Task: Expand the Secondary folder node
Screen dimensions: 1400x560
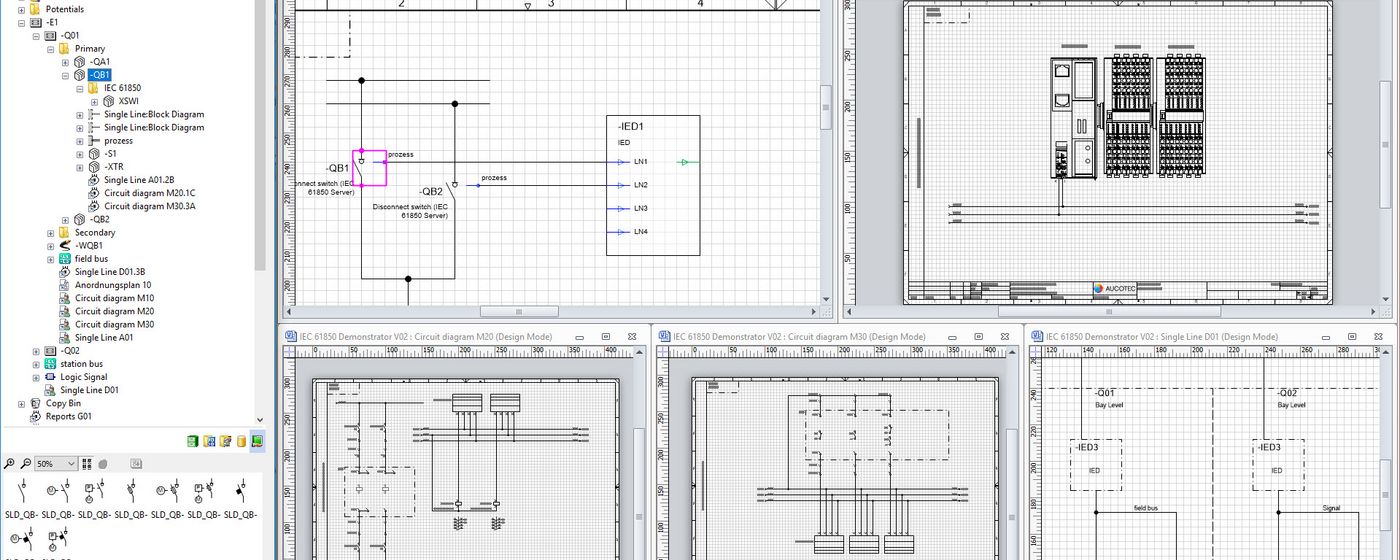Action: click(x=51, y=233)
